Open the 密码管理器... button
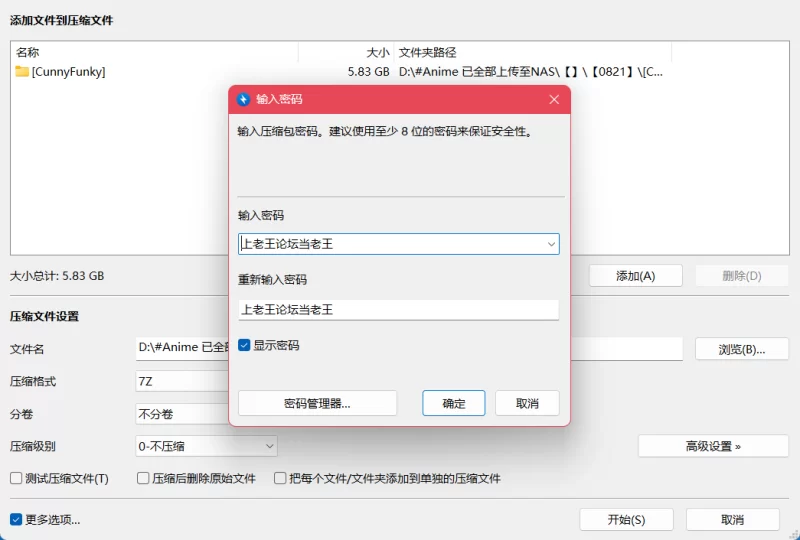This screenshot has width=800, height=540. click(x=317, y=403)
